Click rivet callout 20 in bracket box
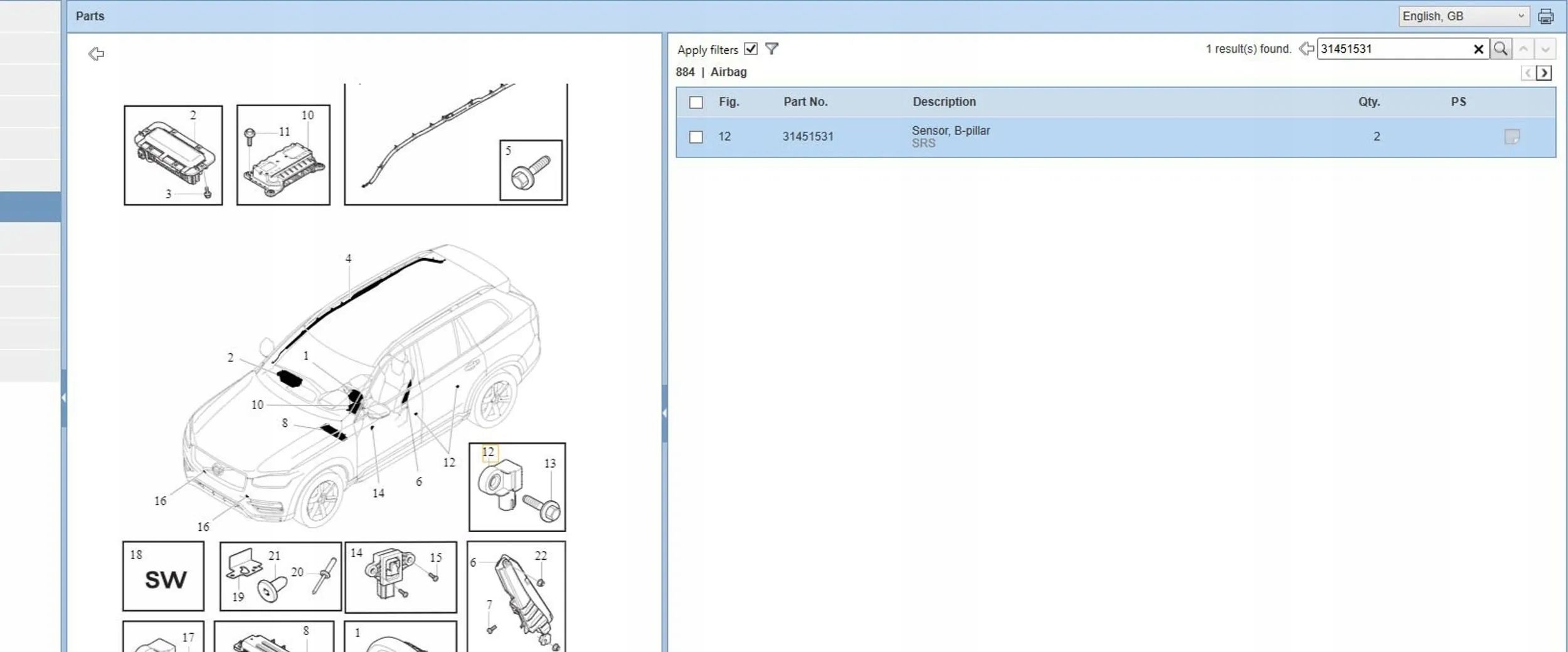1568x652 pixels. click(x=297, y=572)
